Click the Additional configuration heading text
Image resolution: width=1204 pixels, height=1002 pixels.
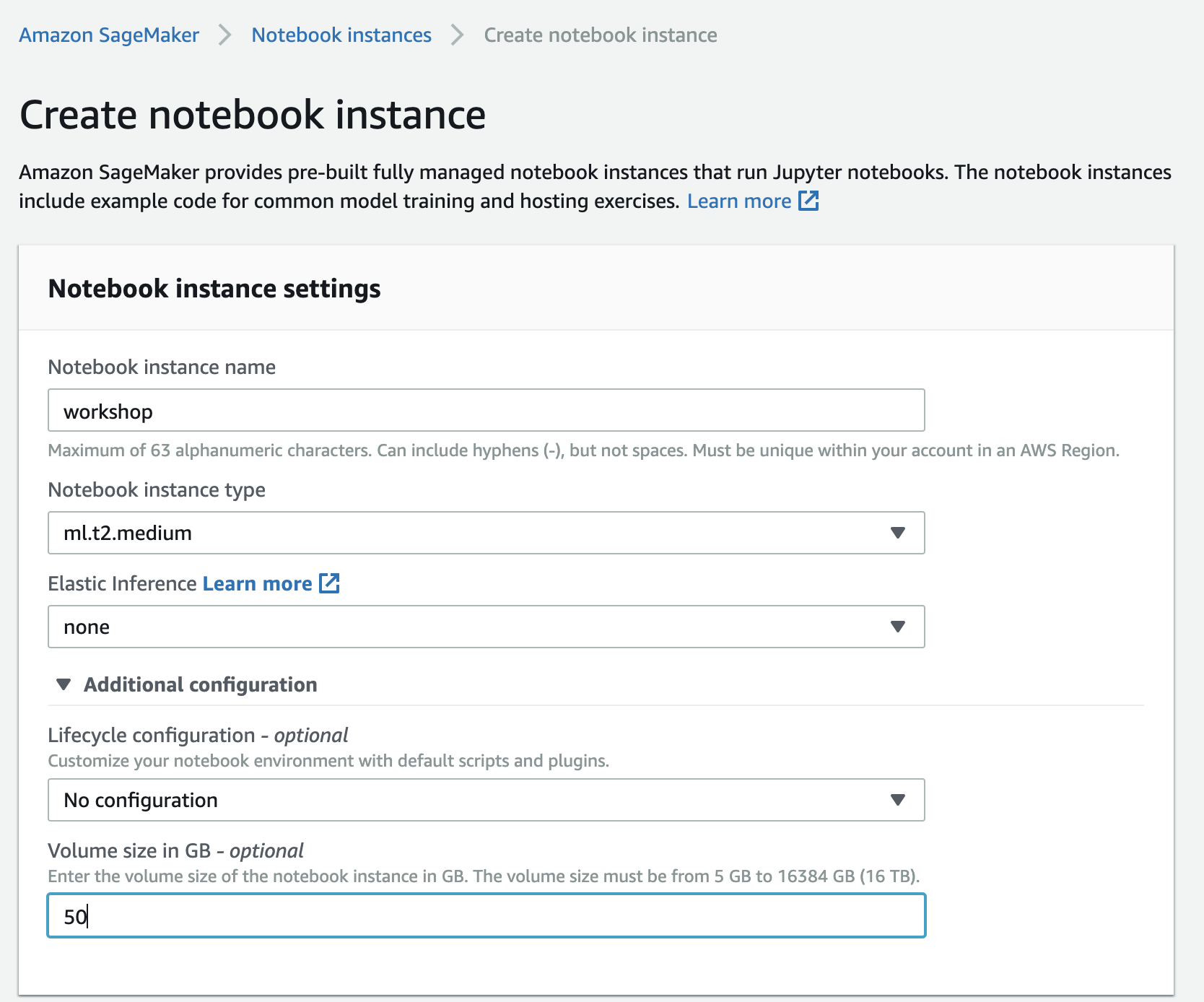(200, 684)
